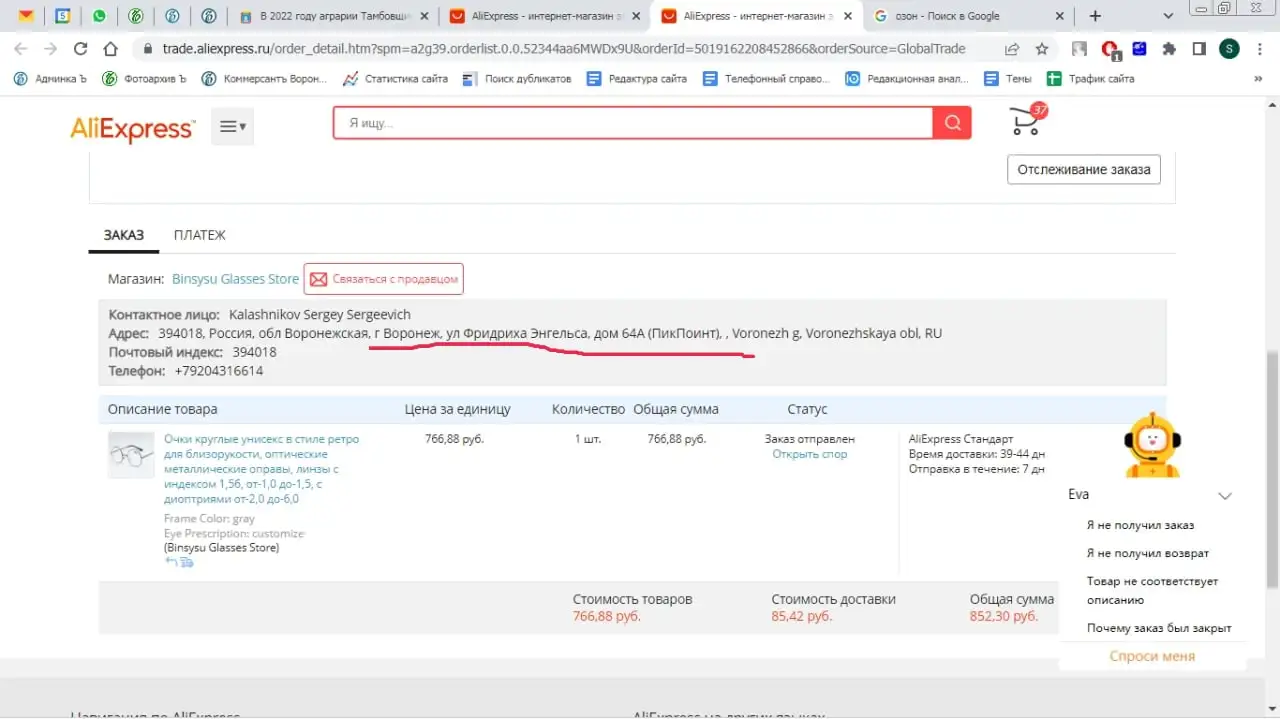Screen dimensions: 1280x719
Task: Open the 'Коммерсантъ Ворон...' bookmark
Action: click(x=265, y=78)
